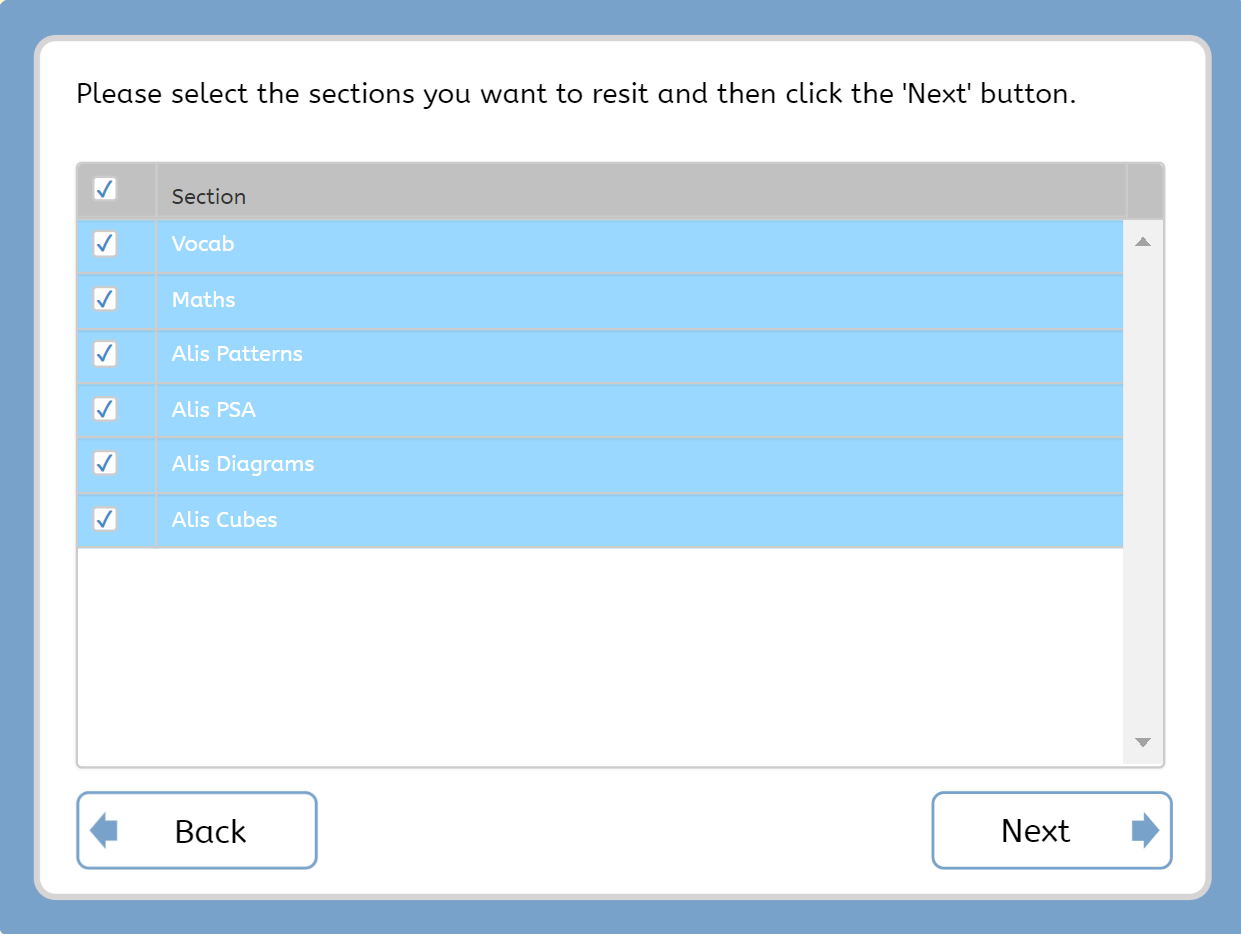Deselect the Alis Patterns checkbox

[x=105, y=354]
